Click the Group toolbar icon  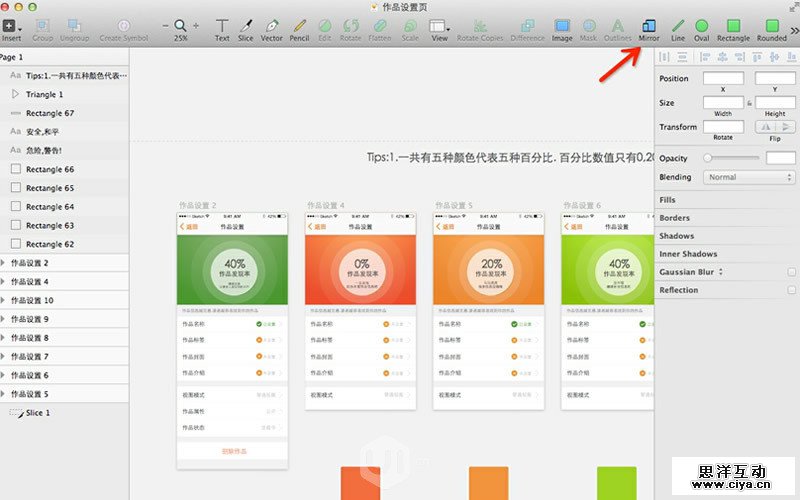42,26
